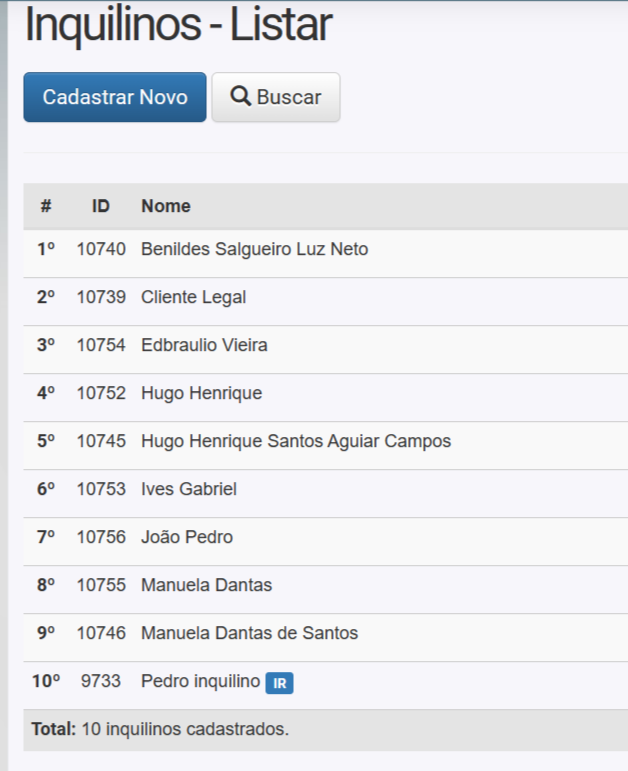628x771 pixels.
Task: Click the magnifier icon in Buscar
Action: 240,97
